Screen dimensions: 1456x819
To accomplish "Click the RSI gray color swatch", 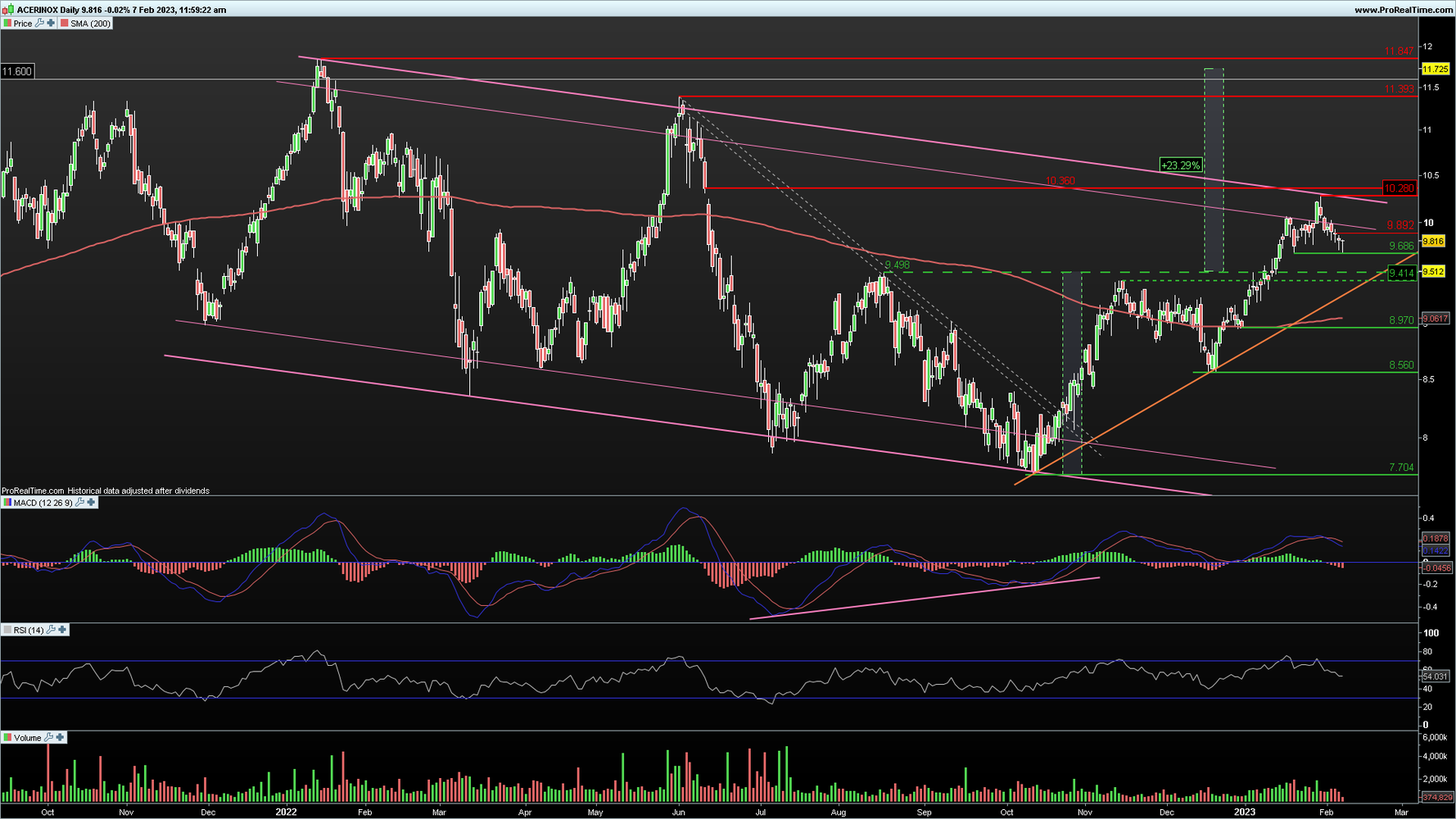I will [x=7, y=630].
